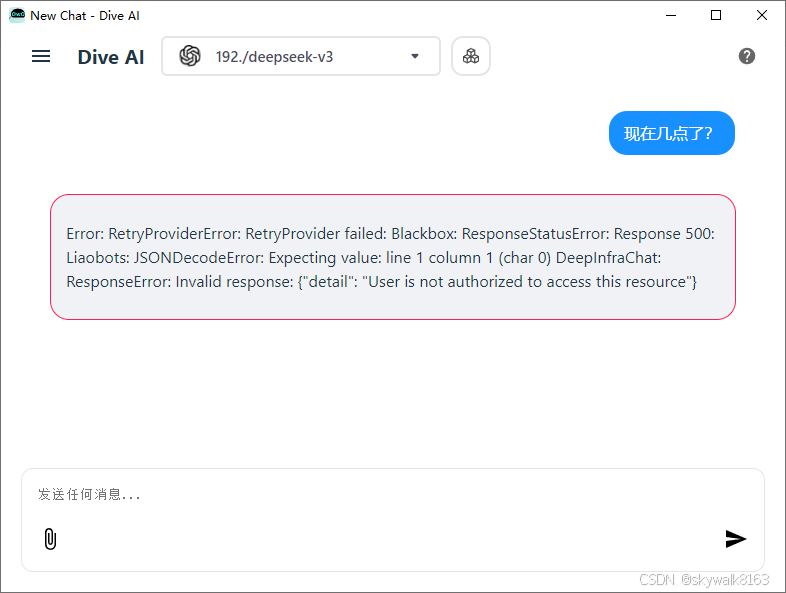Open the hamburger sidebar menu
The width and height of the screenshot is (786, 593).
(x=41, y=56)
